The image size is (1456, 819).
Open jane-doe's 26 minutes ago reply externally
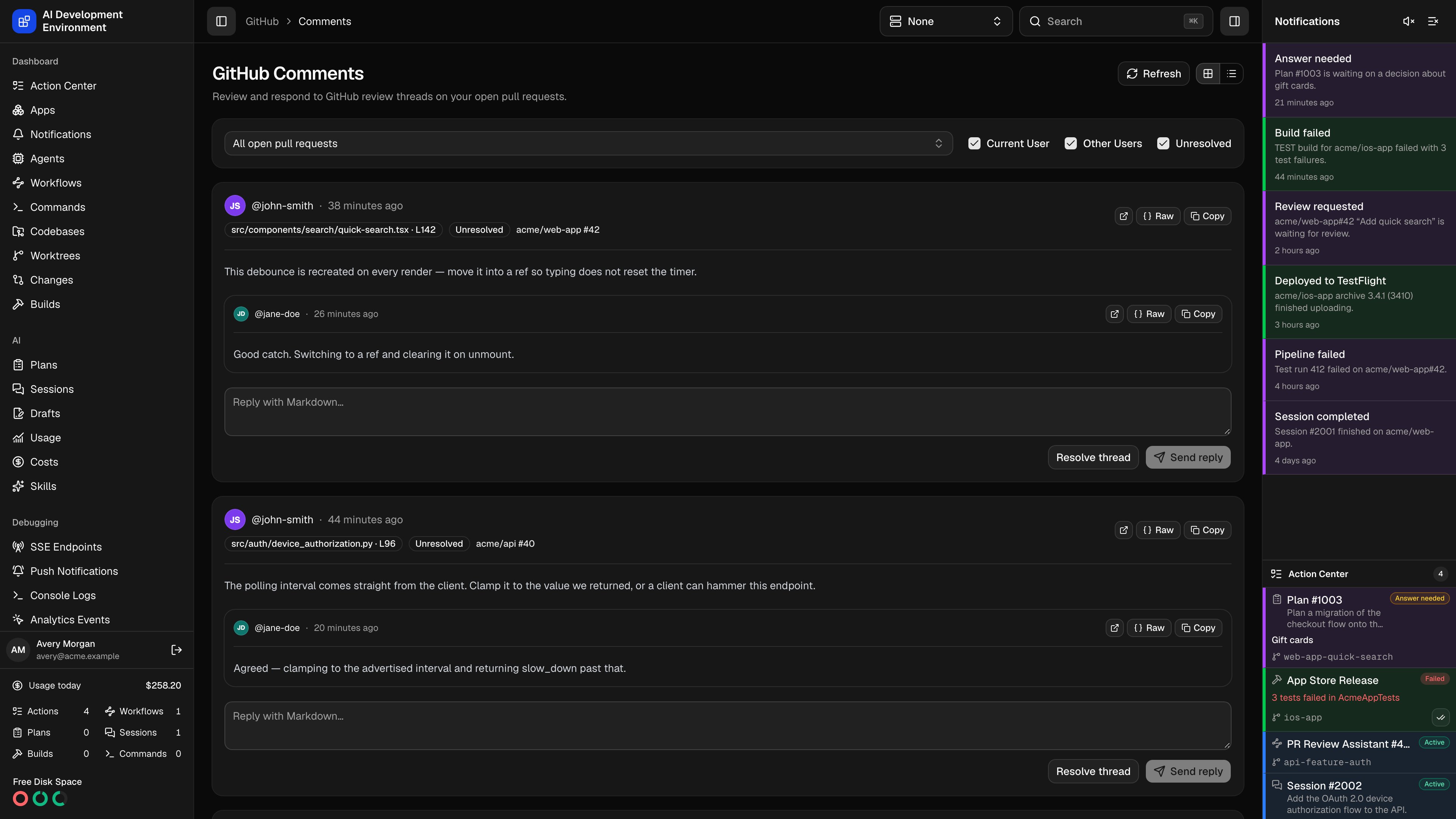(1115, 314)
